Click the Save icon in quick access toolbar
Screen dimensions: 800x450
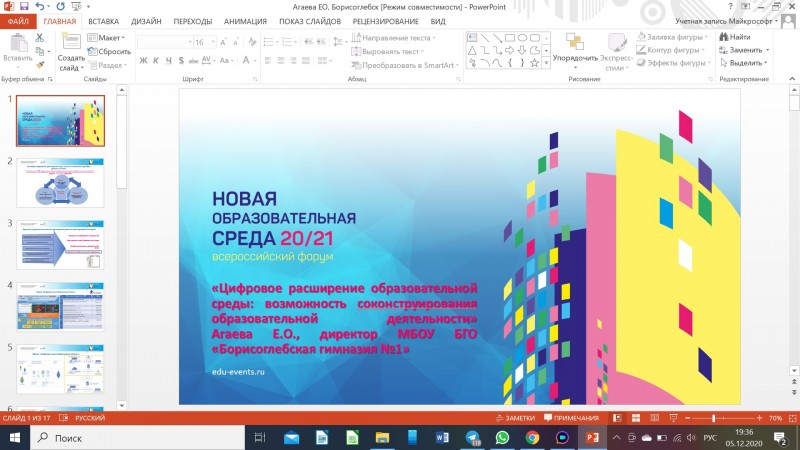click(x=23, y=6)
